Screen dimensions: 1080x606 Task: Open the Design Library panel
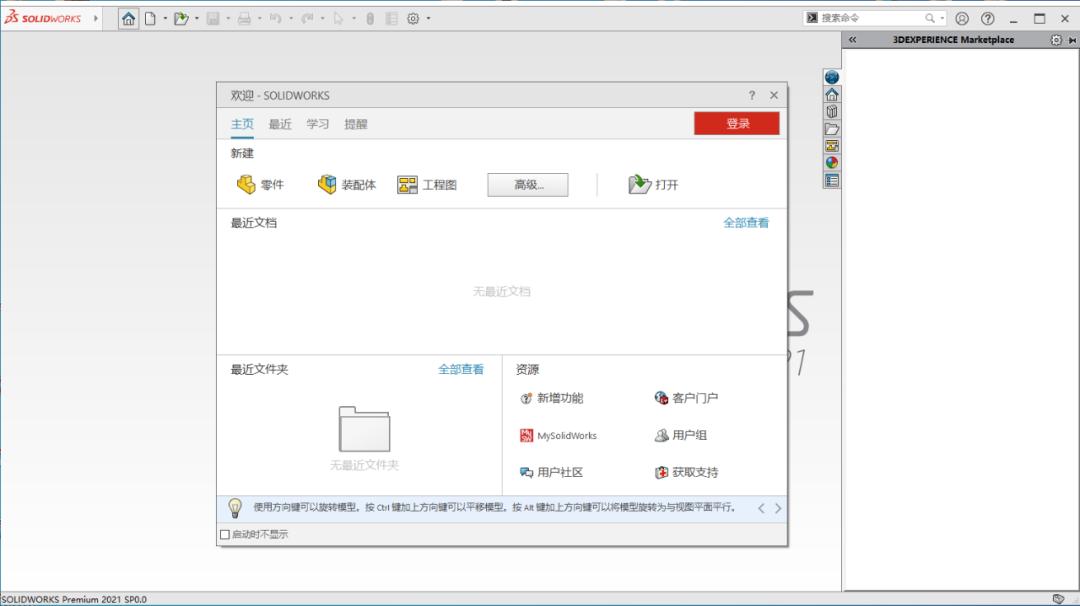(831, 111)
